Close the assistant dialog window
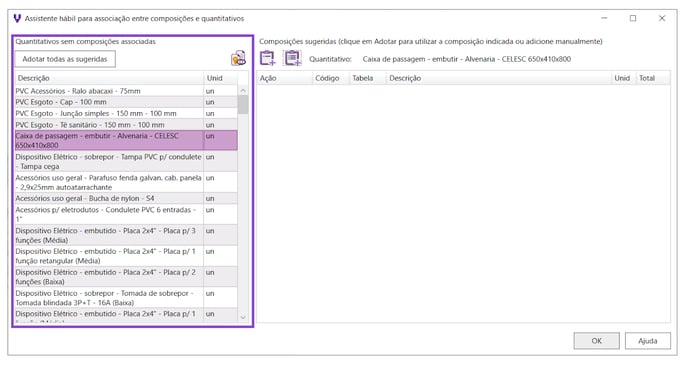The height and width of the screenshot is (367, 688). pos(662,18)
